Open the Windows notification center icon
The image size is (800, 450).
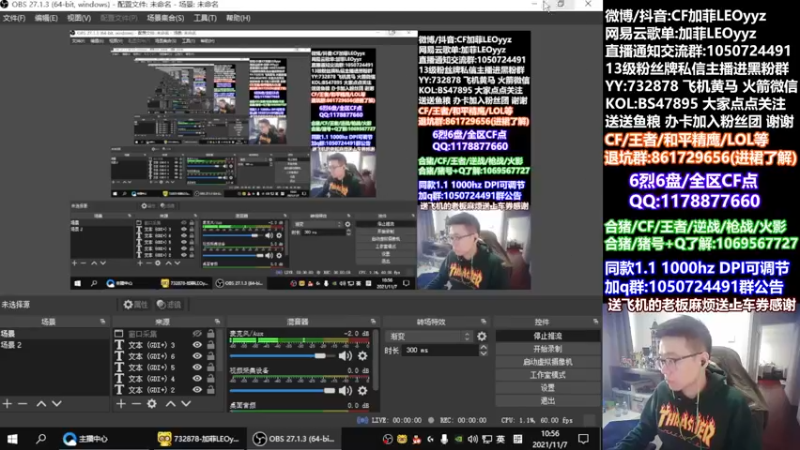coord(583,439)
